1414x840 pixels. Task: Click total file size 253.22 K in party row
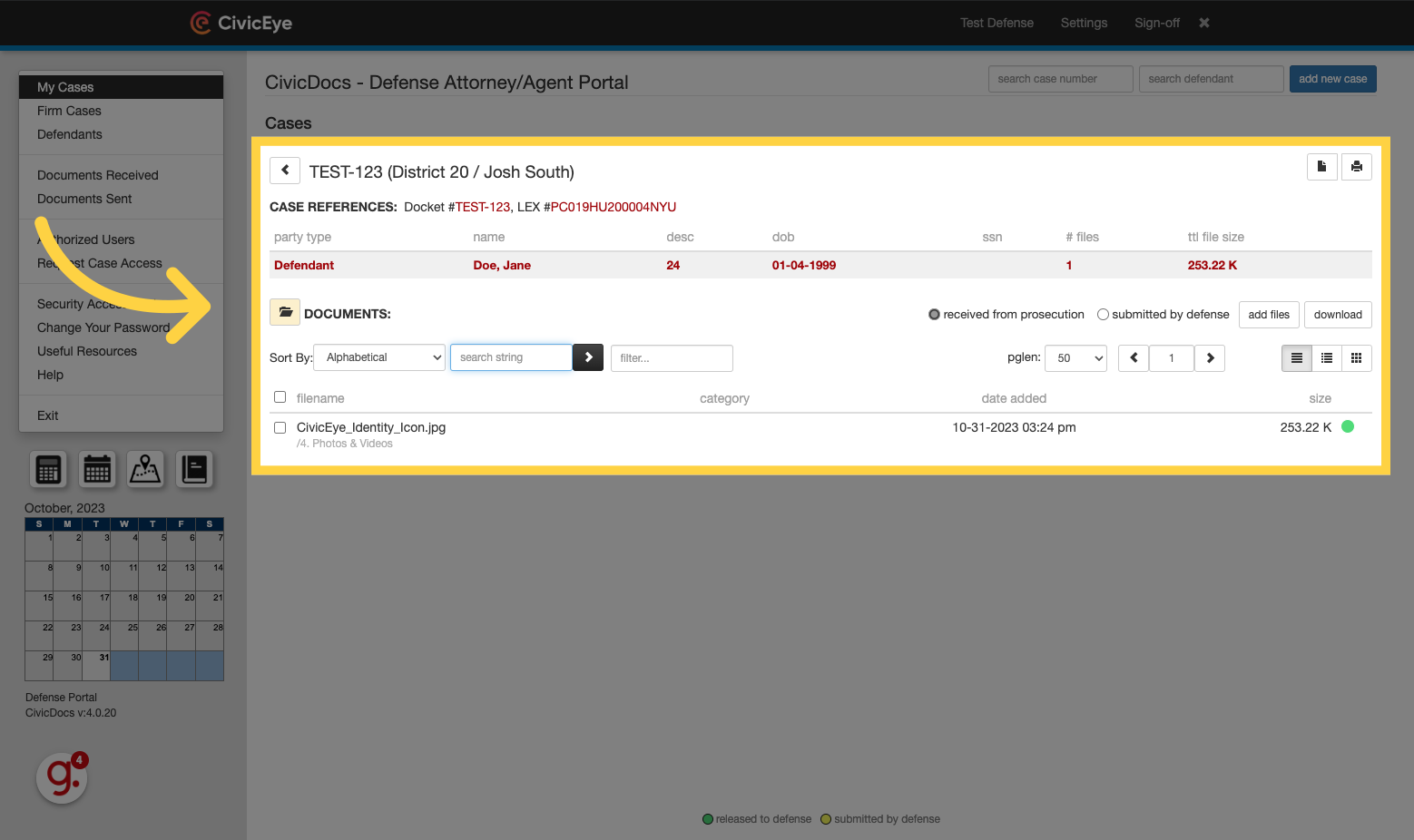[x=1213, y=265]
